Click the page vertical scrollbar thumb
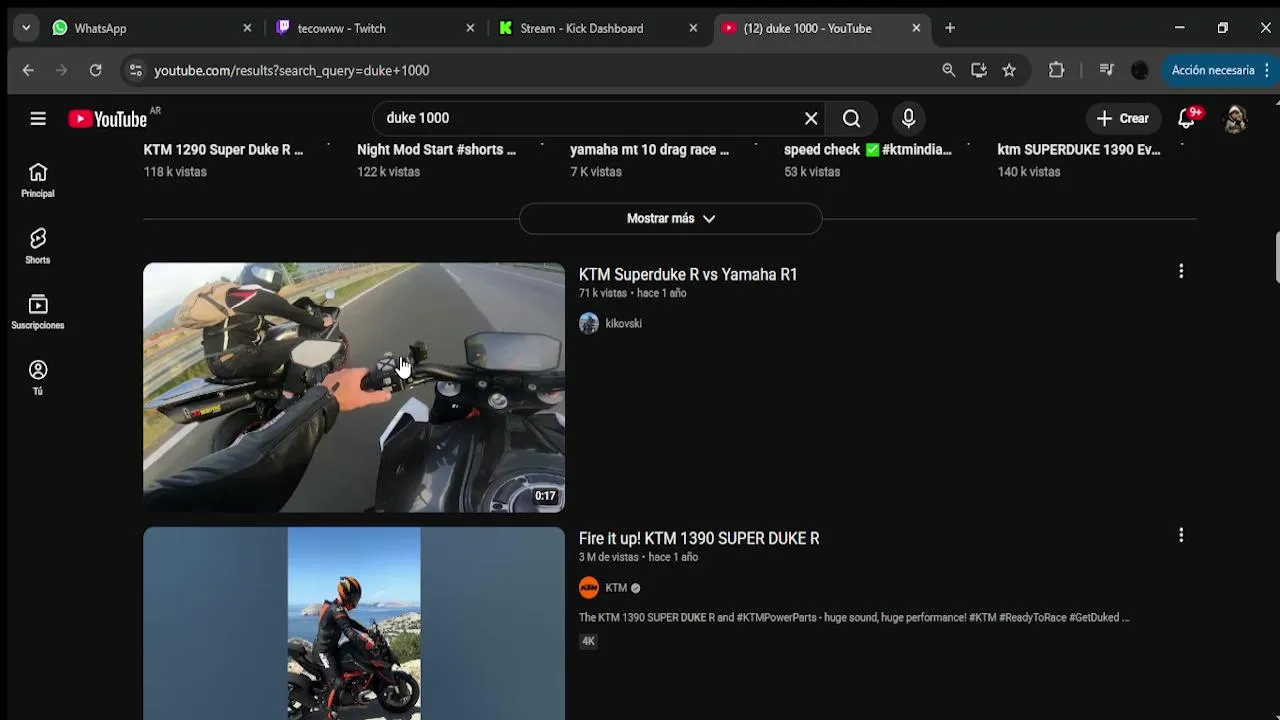 pos(1276,258)
